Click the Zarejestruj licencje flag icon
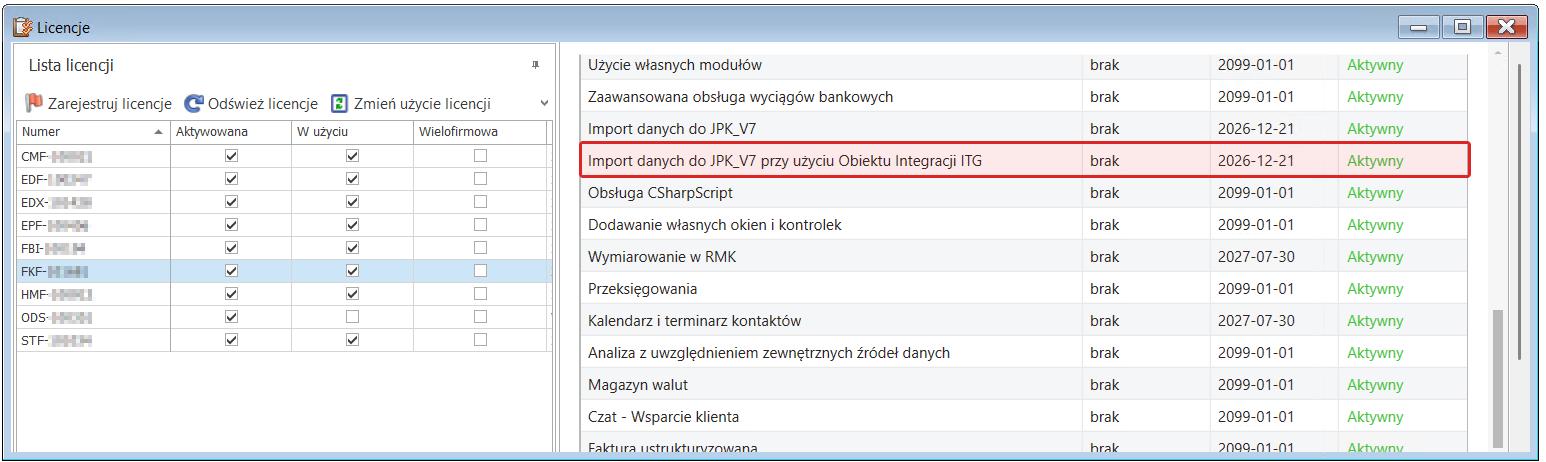Image resolution: width=1546 pixels, height=462 pixels. point(34,103)
